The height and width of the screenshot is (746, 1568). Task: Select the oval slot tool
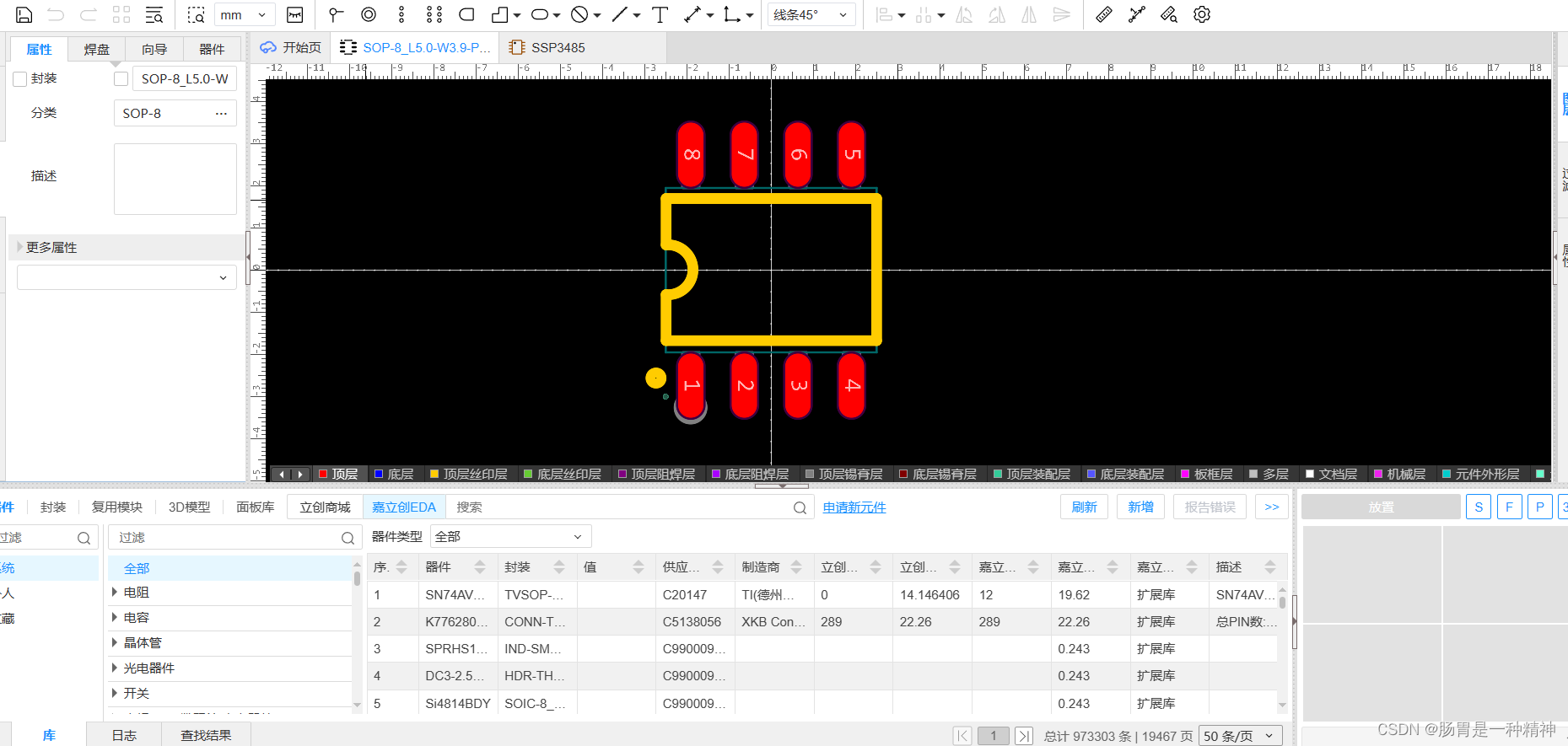[x=540, y=14]
